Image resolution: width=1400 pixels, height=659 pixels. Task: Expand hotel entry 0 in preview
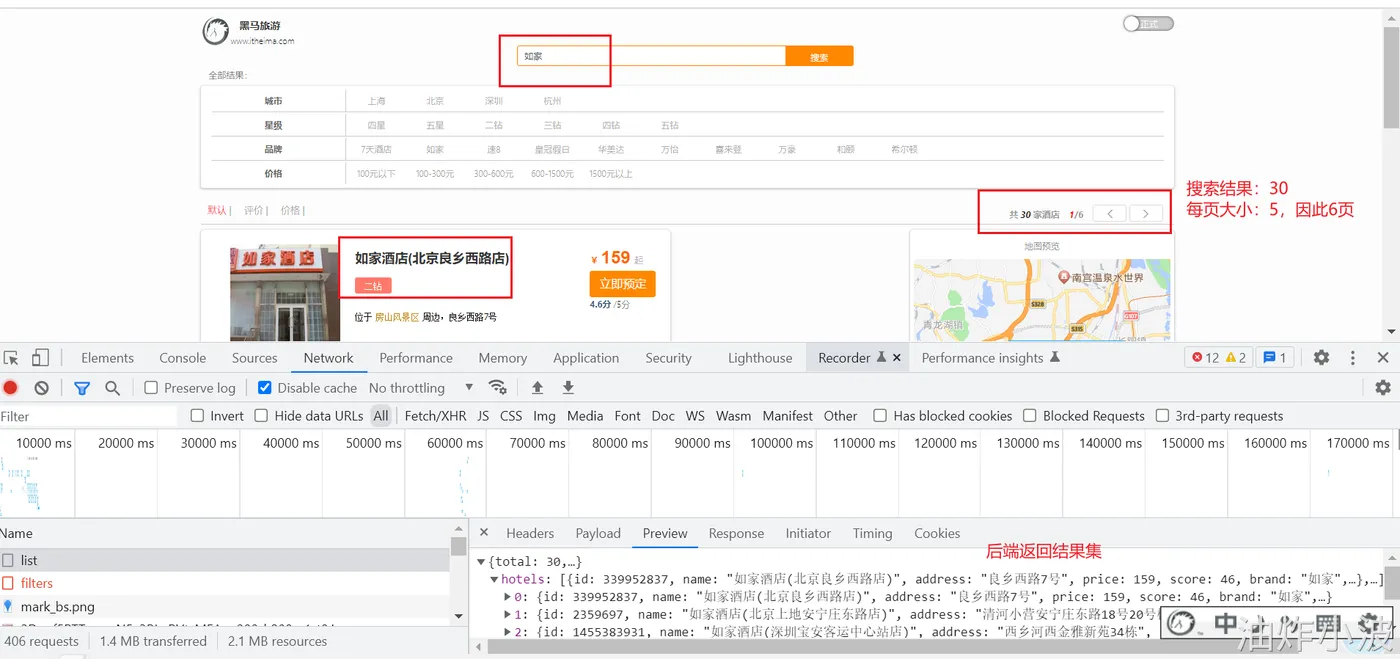[x=507, y=597]
